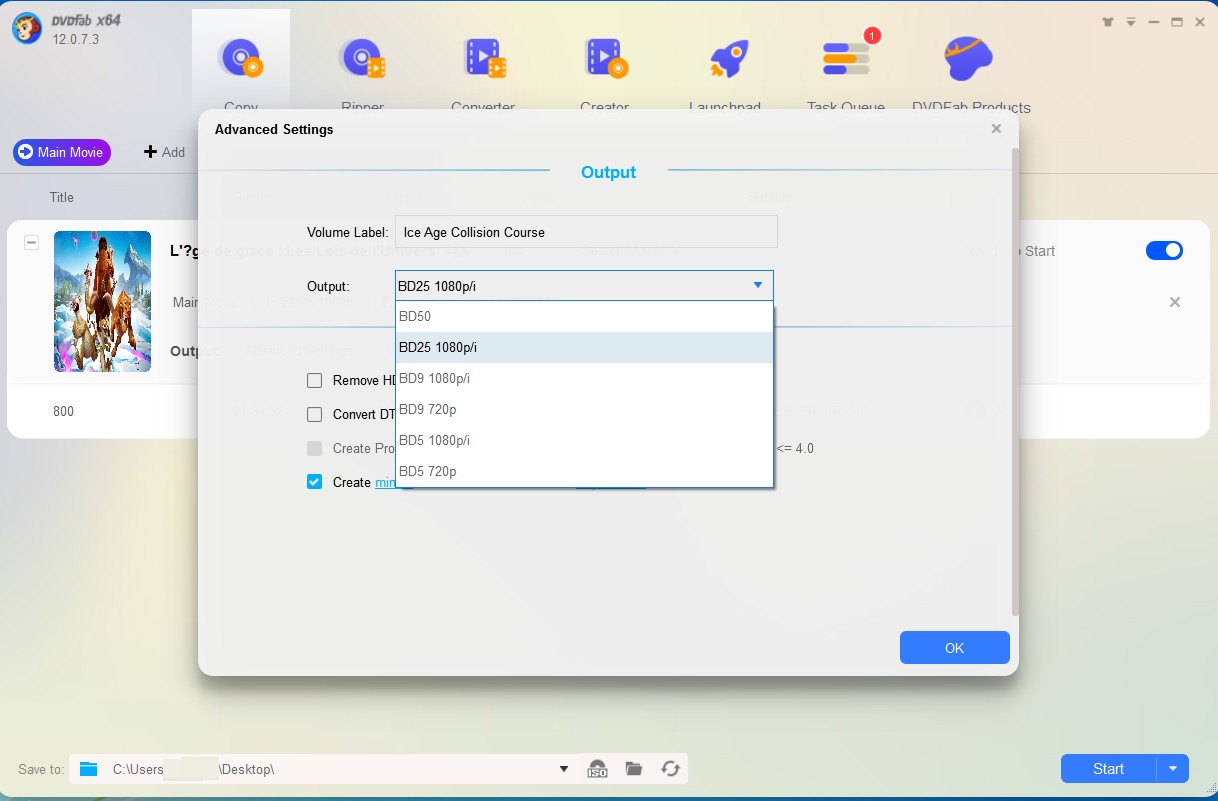The height and width of the screenshot is (801, 1218).
Task: Click the Add button
Action: click(165, 152)
